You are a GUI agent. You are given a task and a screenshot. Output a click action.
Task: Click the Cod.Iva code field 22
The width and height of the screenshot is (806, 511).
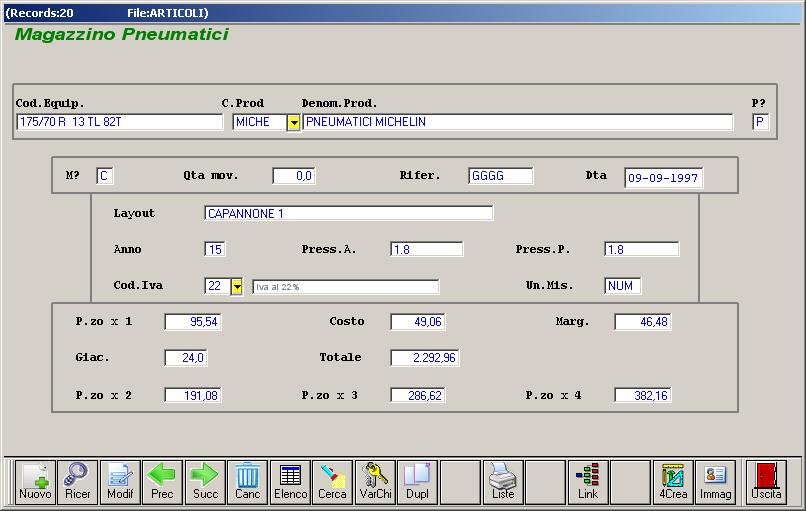(217, 286)
